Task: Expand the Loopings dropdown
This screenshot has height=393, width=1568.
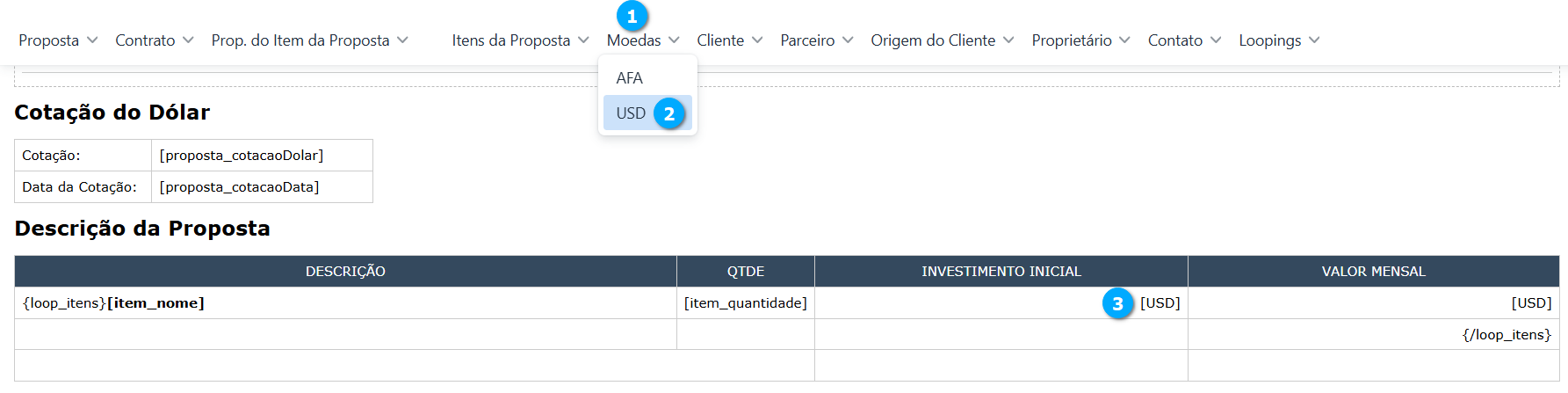Action: coord(1279,40)
